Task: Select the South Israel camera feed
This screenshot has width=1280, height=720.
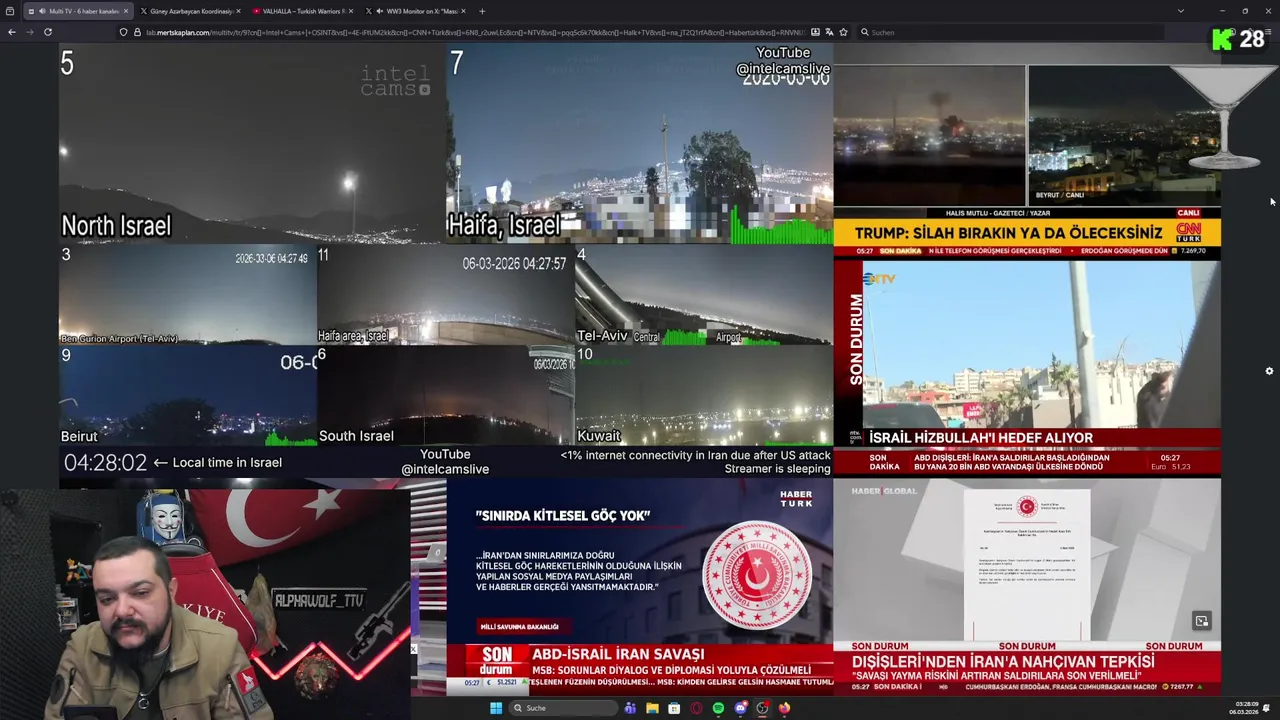Action: (x=445, y=395)
